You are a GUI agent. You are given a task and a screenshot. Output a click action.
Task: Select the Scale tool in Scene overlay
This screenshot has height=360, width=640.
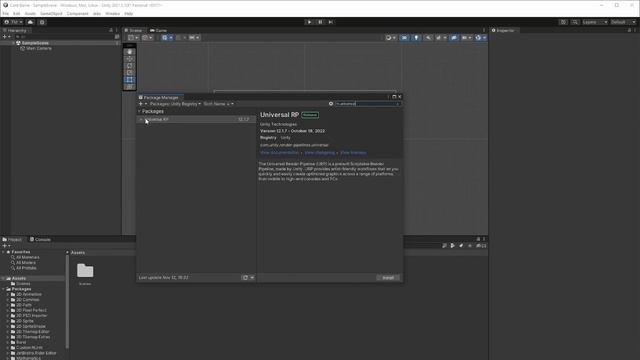(130, 73)
